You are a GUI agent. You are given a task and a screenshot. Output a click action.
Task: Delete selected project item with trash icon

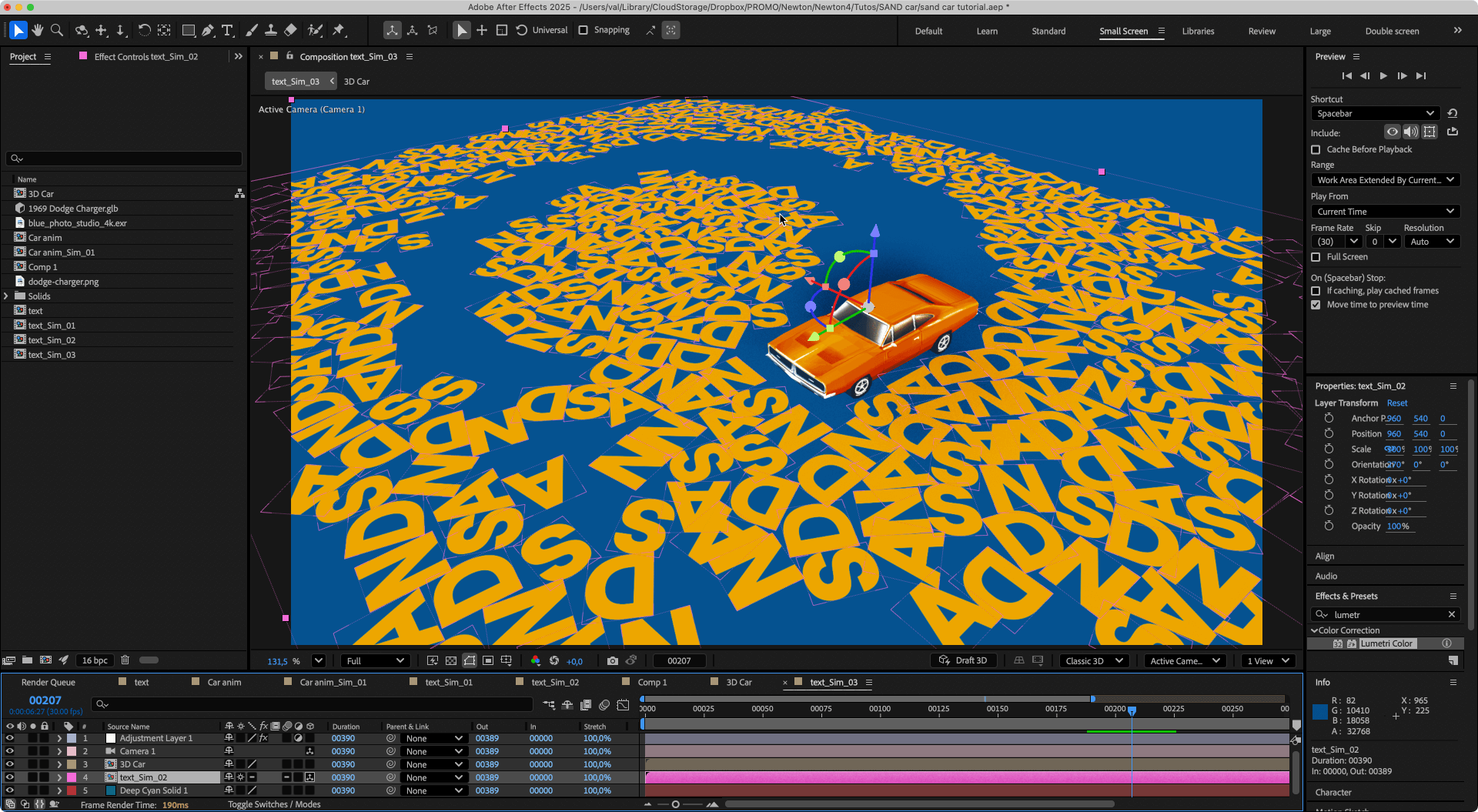125,660
